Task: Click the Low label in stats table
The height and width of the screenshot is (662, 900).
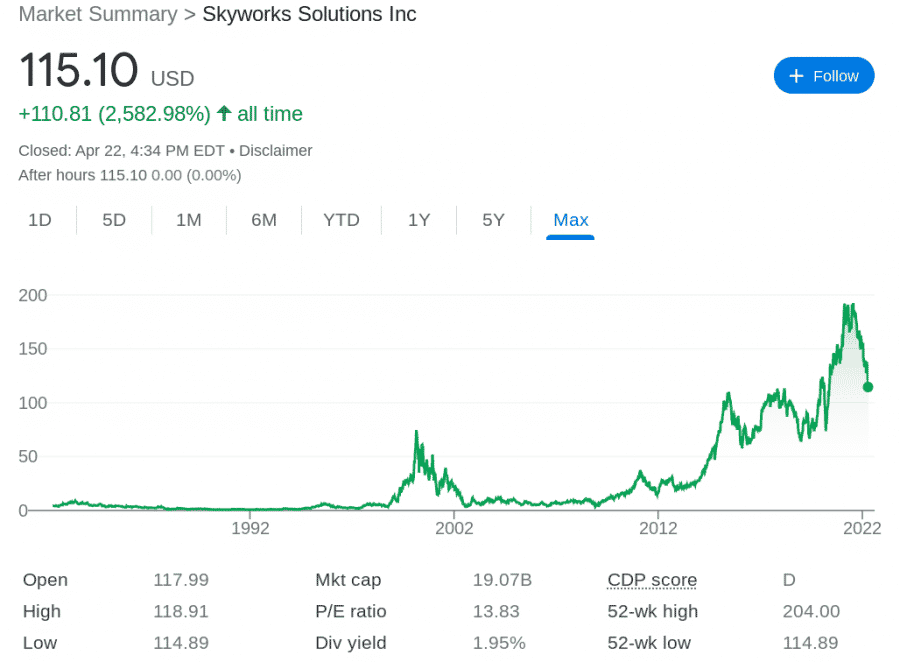Action: tap(40, 643)
